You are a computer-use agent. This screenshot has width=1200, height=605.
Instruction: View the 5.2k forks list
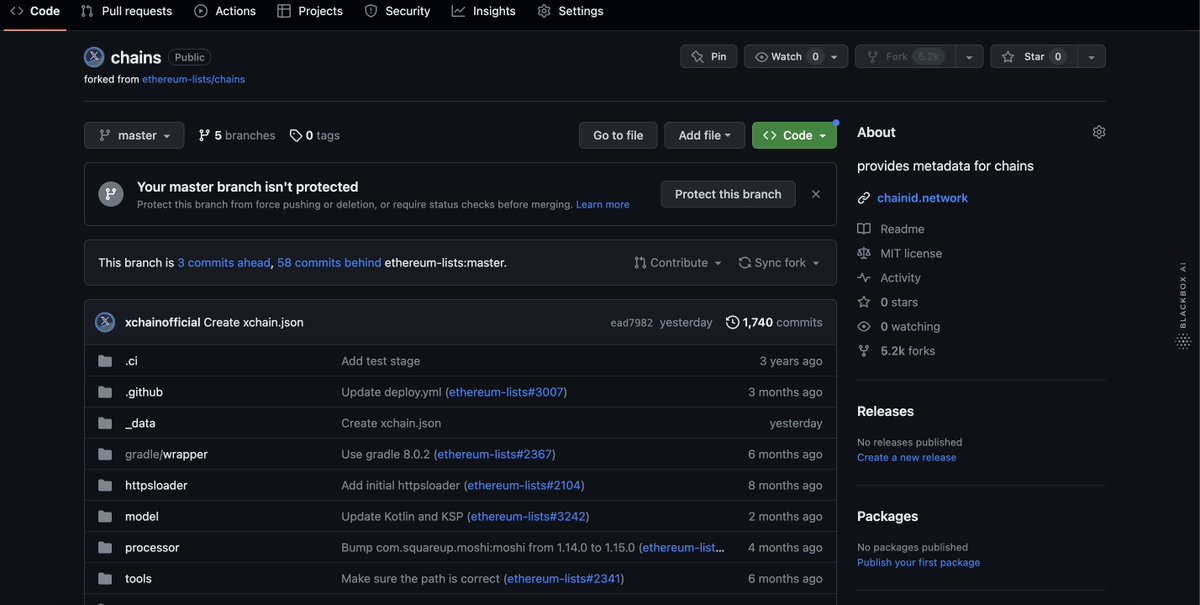coord(896,351)
